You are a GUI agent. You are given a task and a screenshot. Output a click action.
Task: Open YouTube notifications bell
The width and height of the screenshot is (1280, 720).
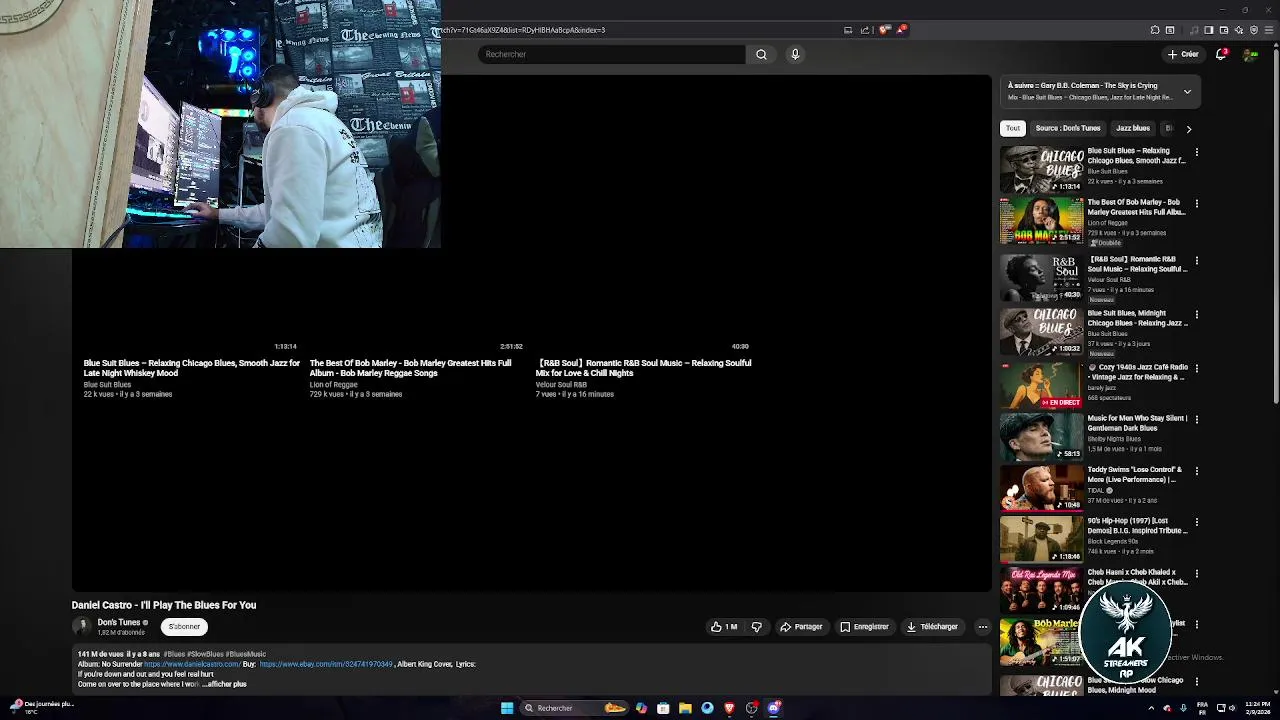(x=1221, y=54)
